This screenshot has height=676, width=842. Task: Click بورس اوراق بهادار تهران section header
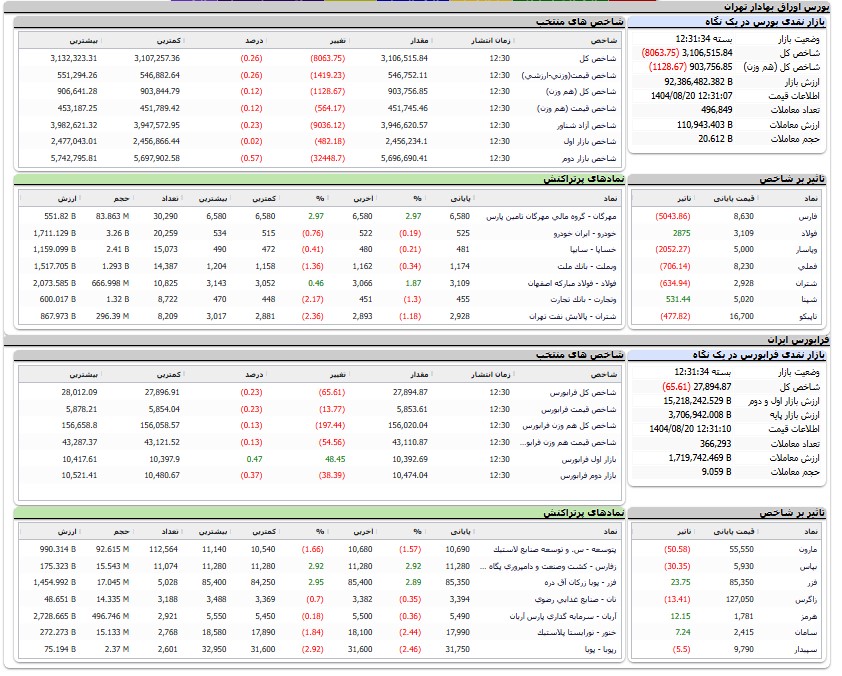(x=788, y=6)
